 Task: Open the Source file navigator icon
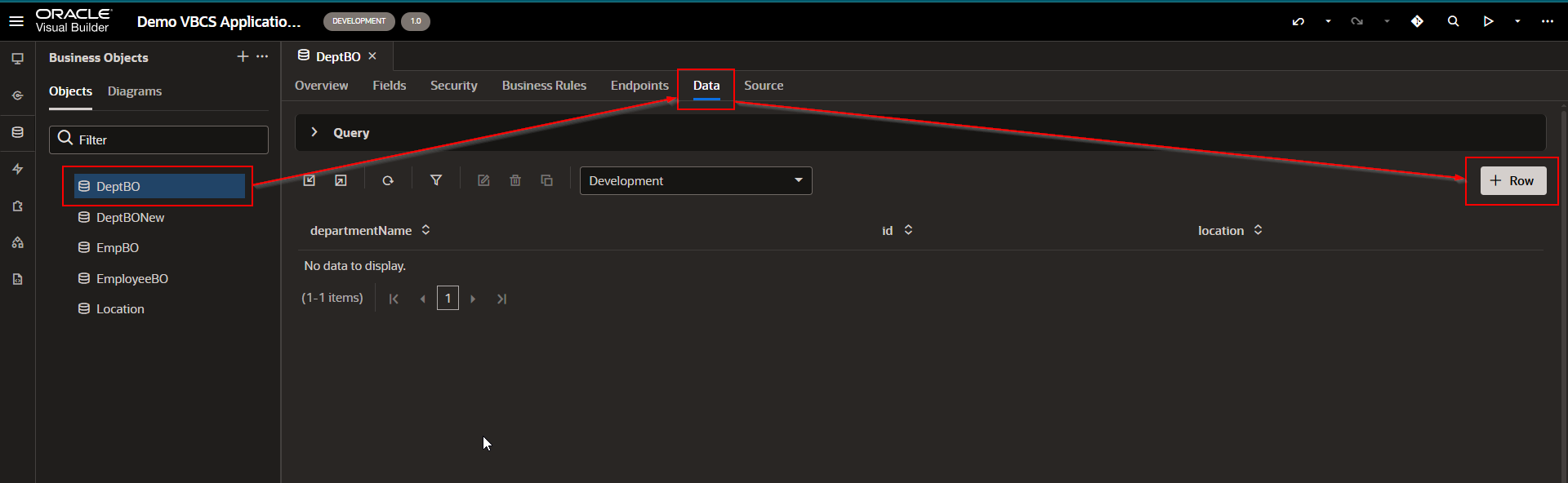coord(17,279)
